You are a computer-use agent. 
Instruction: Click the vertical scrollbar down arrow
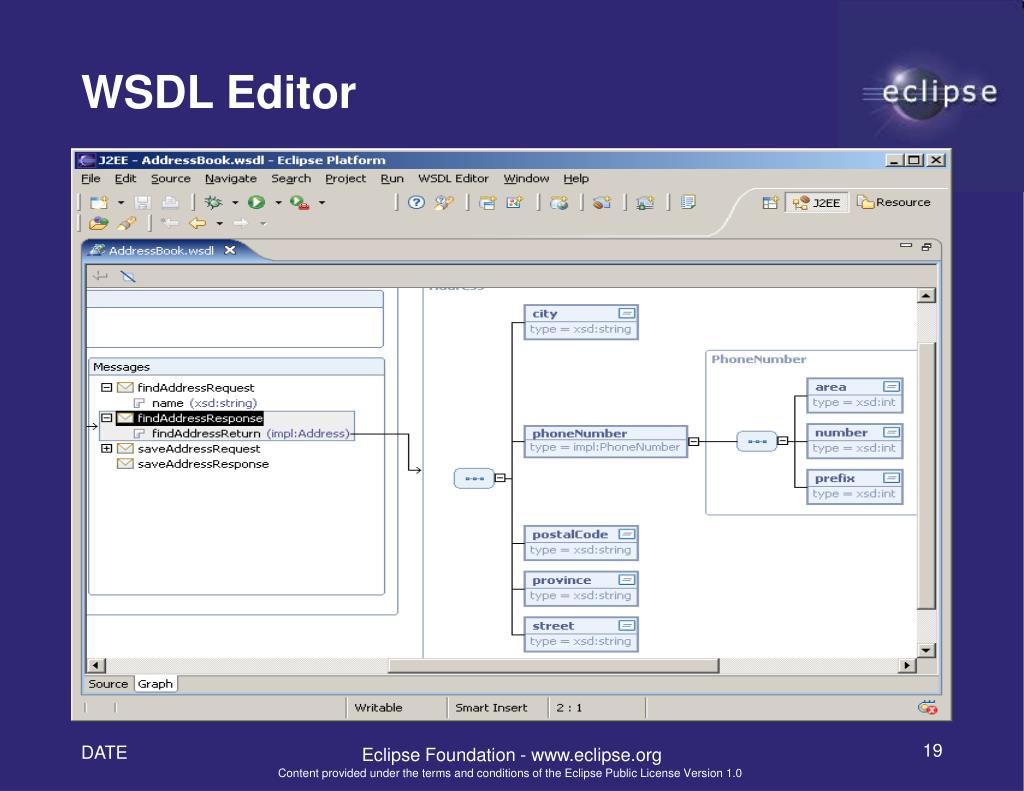pos(926,650)
